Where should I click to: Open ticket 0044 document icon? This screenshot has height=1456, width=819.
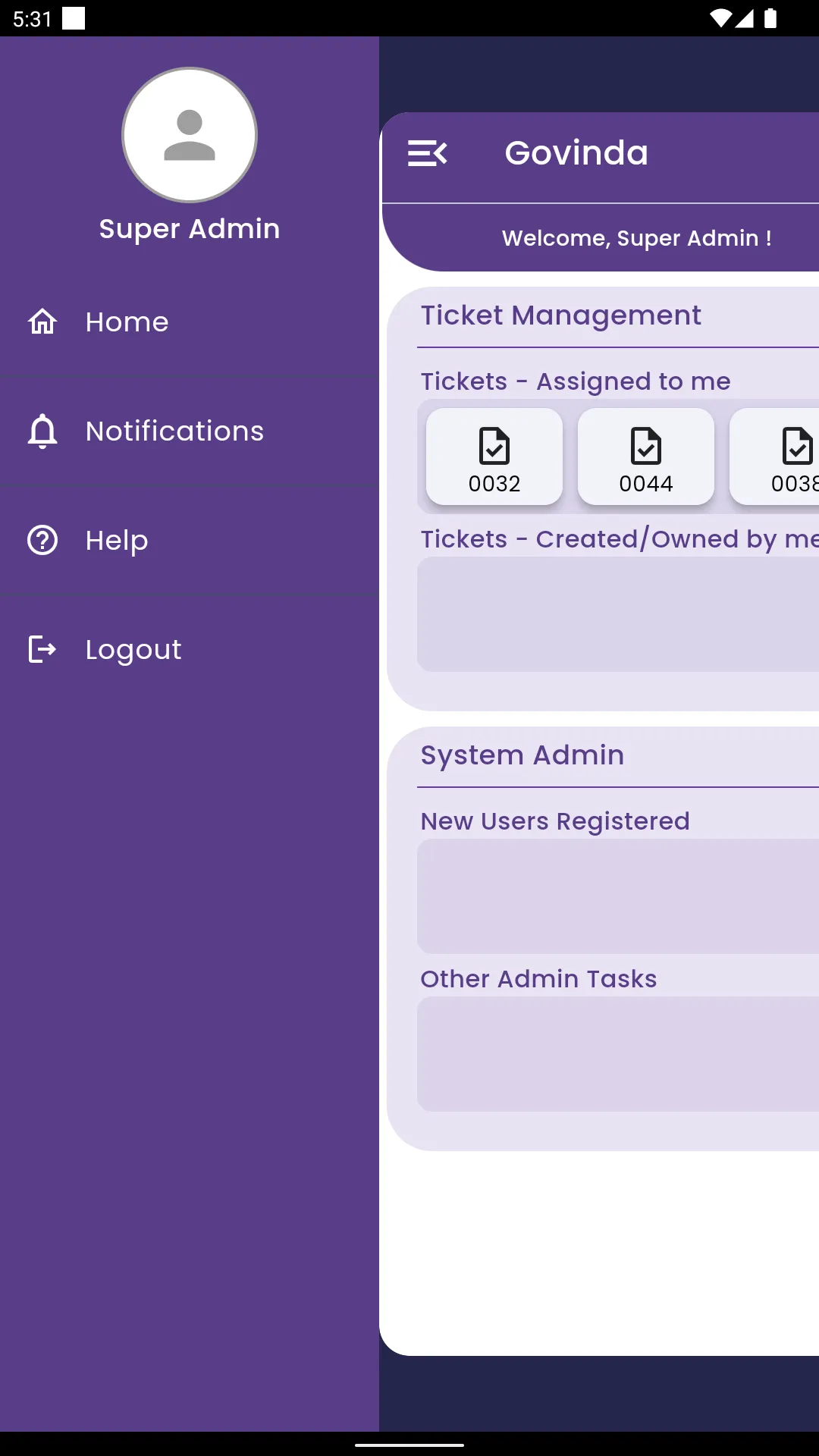pos(646,446)
